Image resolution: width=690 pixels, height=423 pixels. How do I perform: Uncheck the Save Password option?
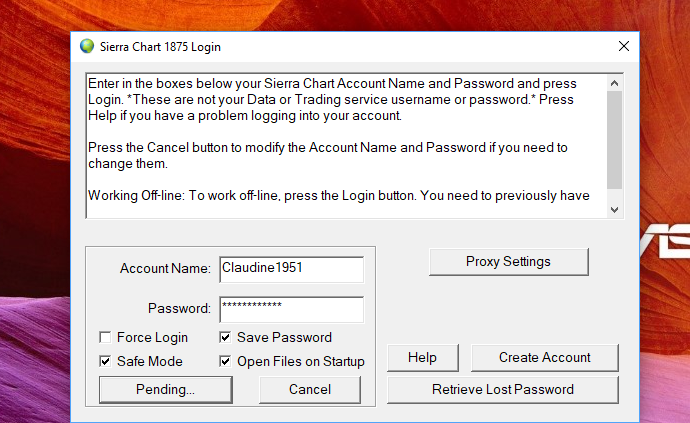pos(226,337)
